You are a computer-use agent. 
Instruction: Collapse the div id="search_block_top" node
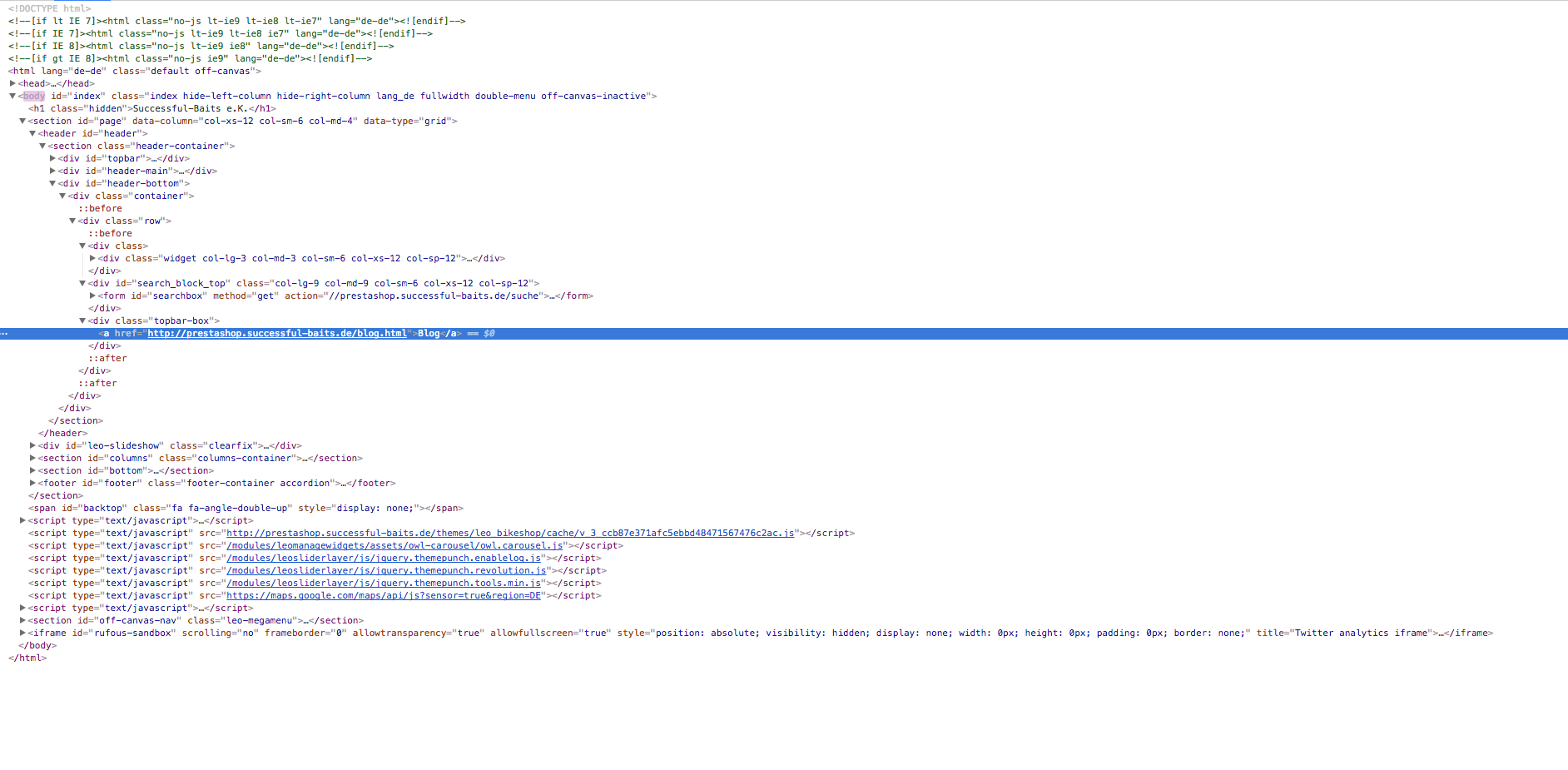point(82,283)
